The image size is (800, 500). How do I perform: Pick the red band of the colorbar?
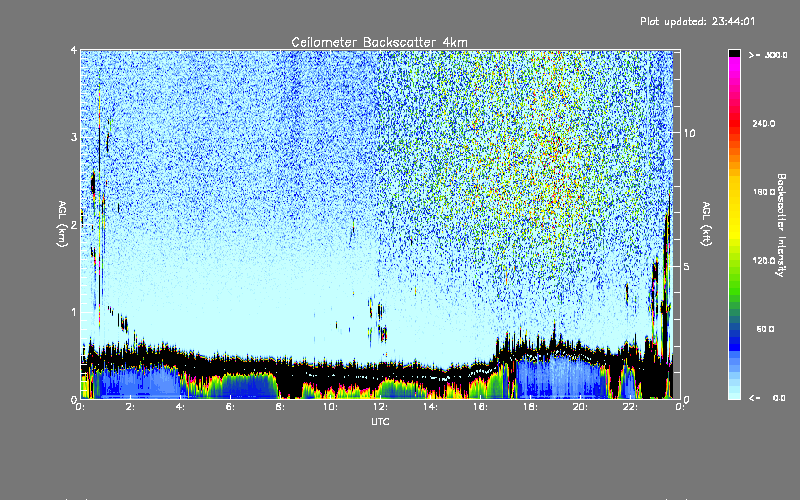pyautogui.click(x=734, y=124)
